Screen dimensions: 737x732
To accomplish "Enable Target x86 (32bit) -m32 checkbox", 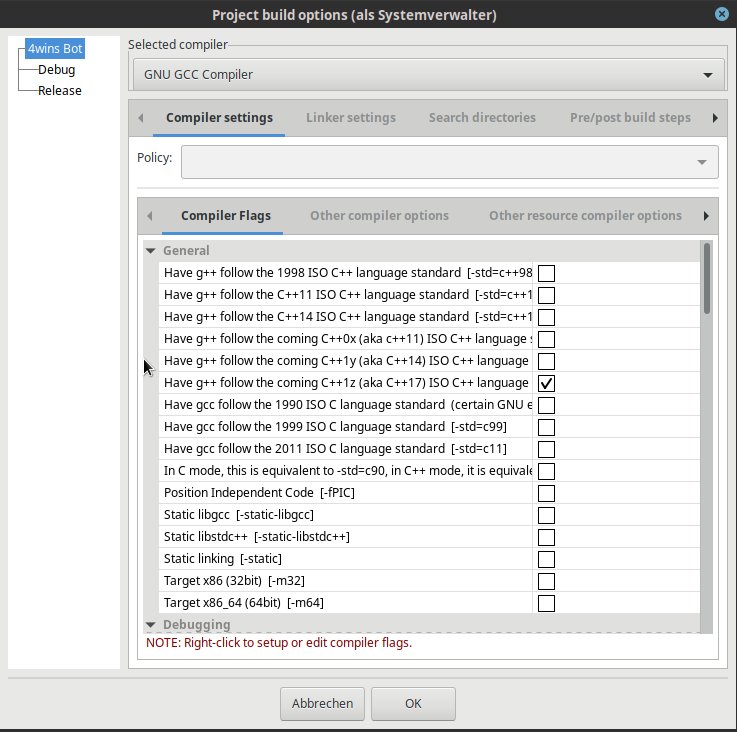I will 546,582.
